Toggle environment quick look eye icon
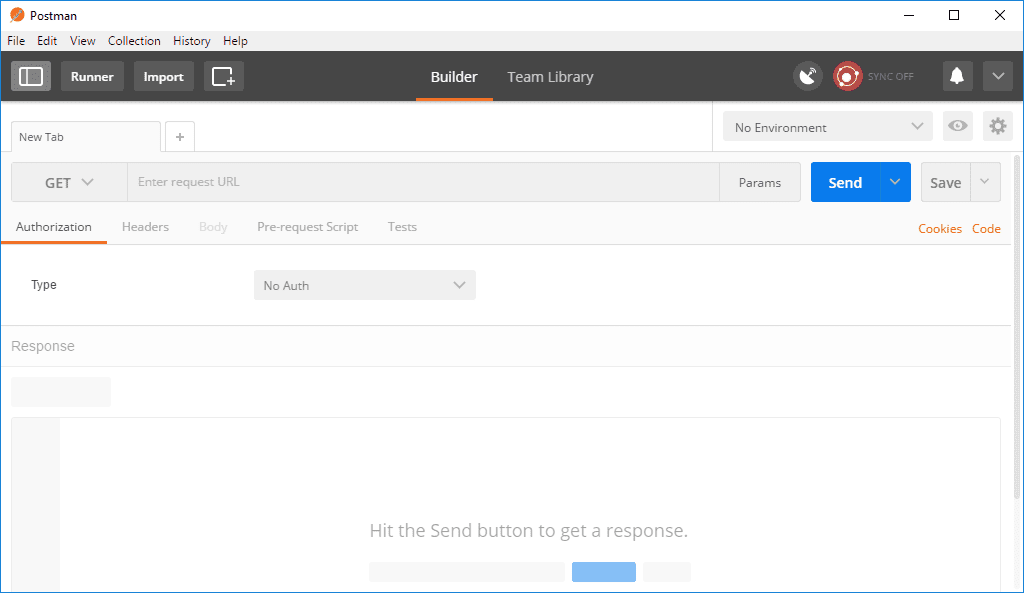This screenshot has height=593, width=1024. (x=958, y=126)
